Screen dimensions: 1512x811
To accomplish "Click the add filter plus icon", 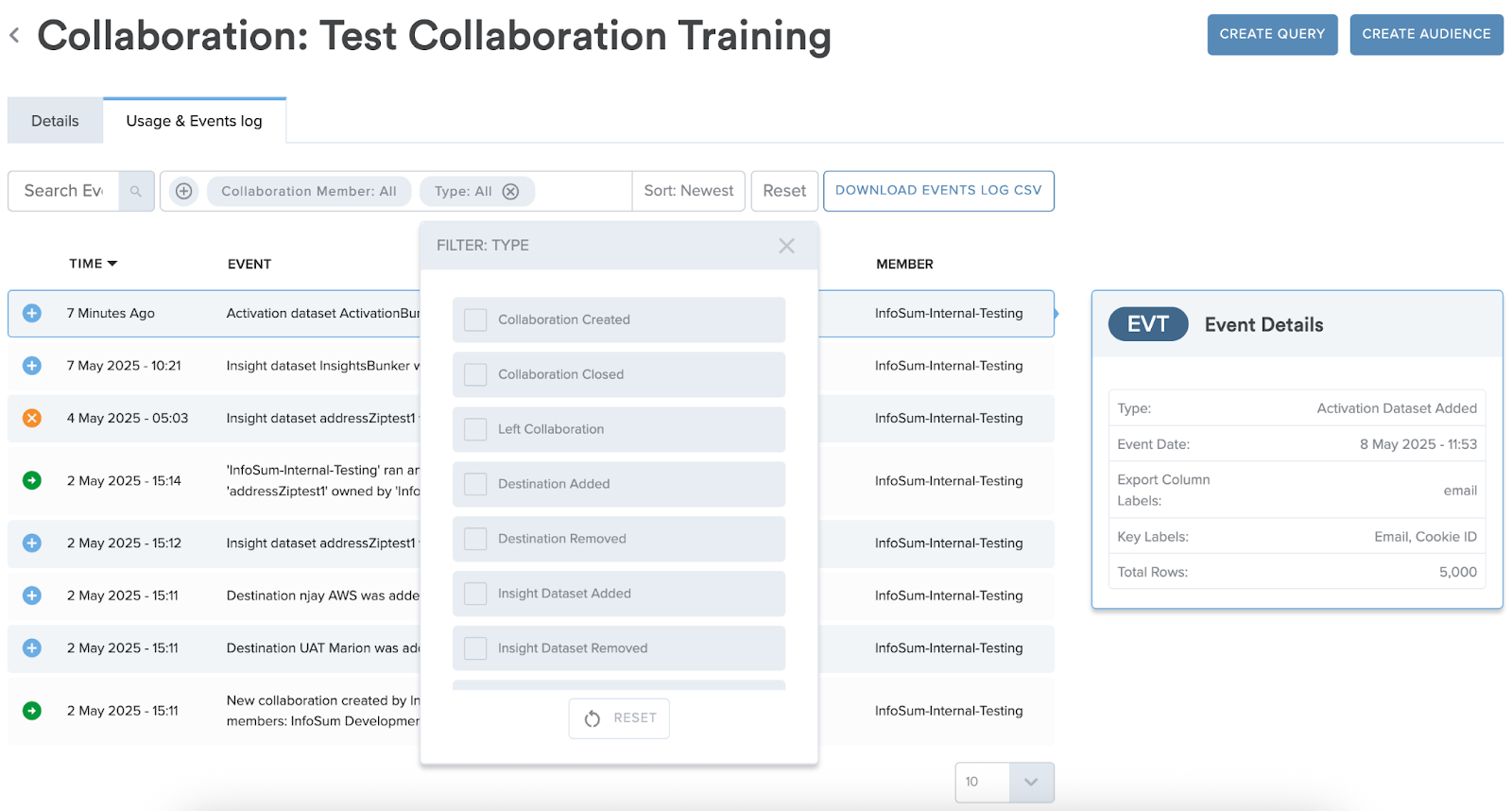I will [183, 191].
